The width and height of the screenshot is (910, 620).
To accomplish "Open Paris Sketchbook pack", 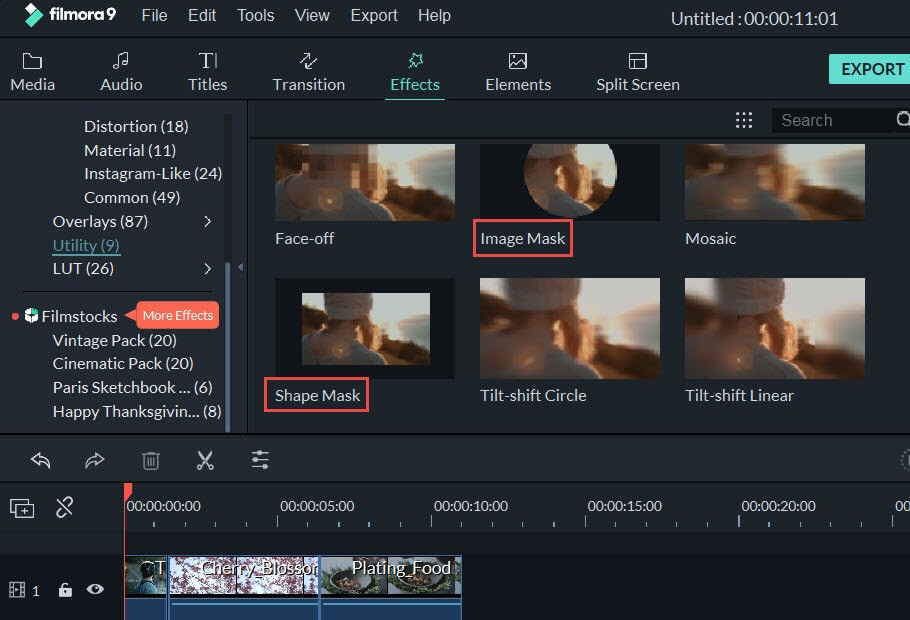I will tap(132, 387).
